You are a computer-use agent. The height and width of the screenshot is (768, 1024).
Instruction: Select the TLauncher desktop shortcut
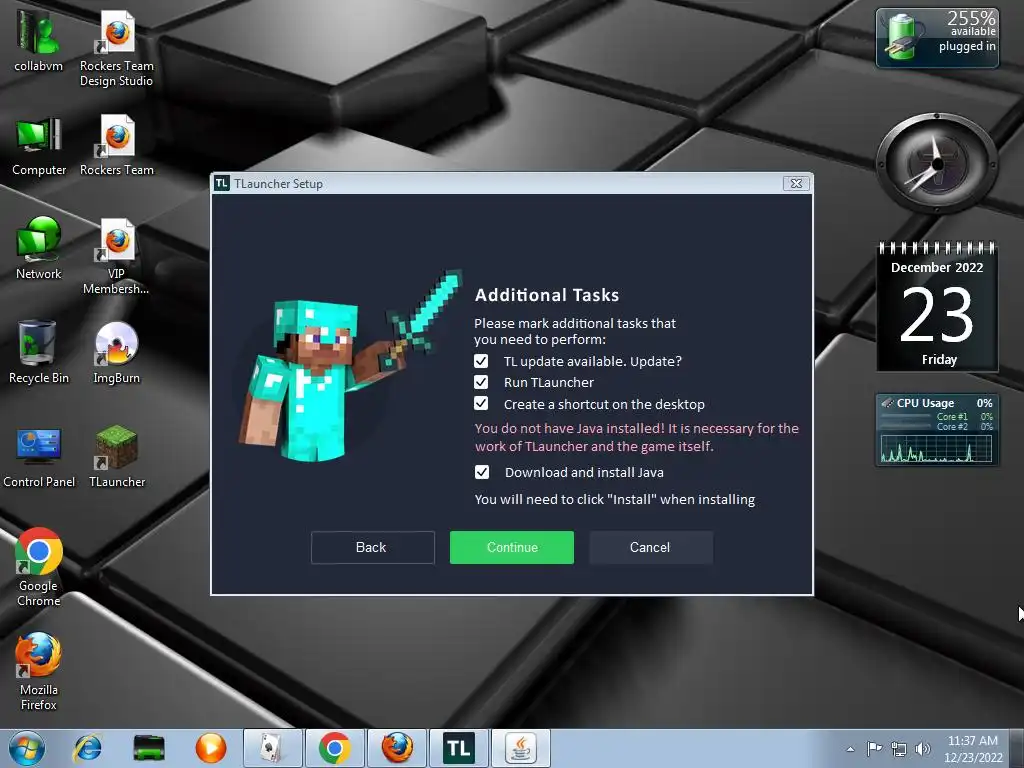coord(116,457)
